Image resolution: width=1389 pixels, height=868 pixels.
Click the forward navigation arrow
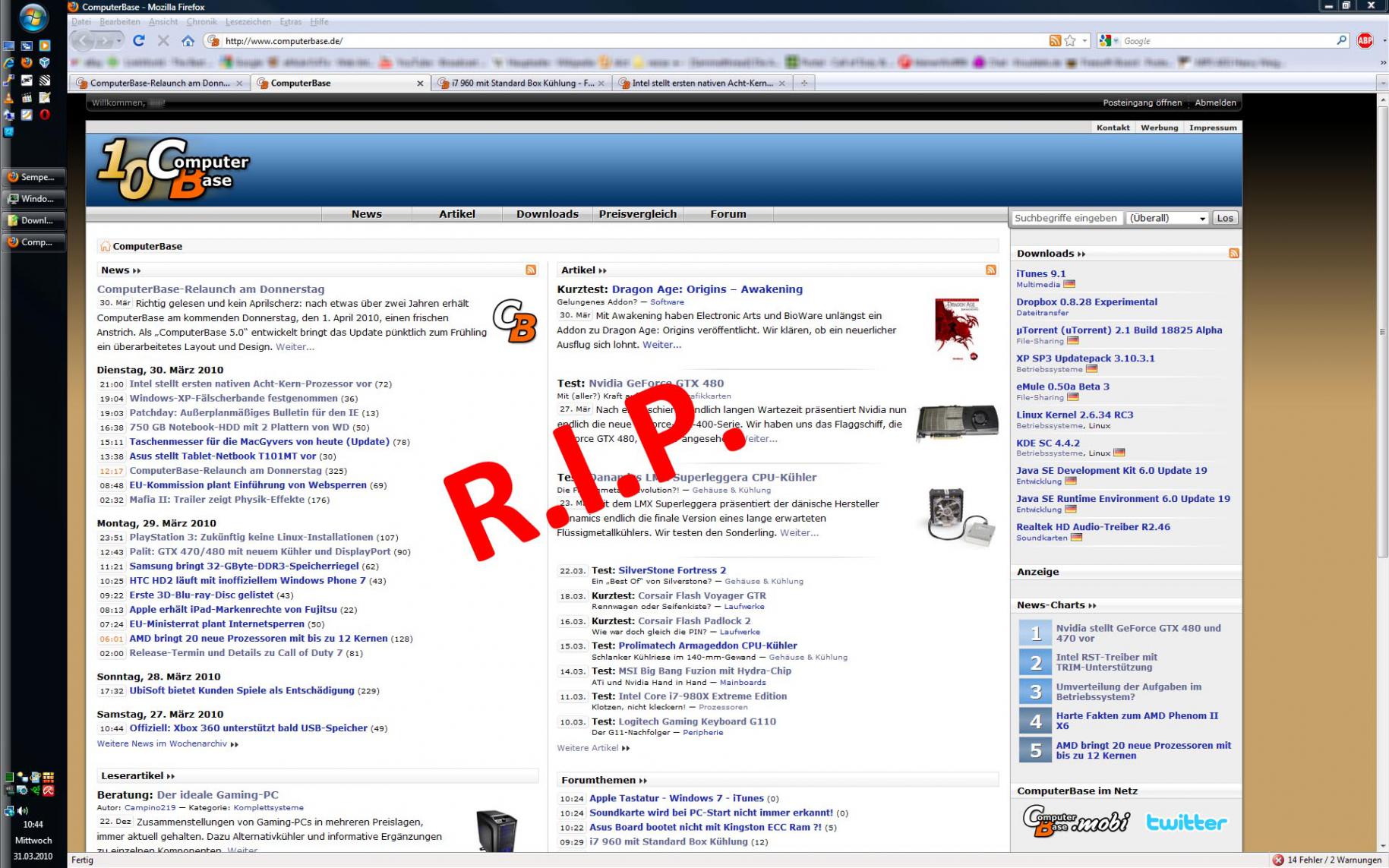pyautogui.click(x=106, y=41)
